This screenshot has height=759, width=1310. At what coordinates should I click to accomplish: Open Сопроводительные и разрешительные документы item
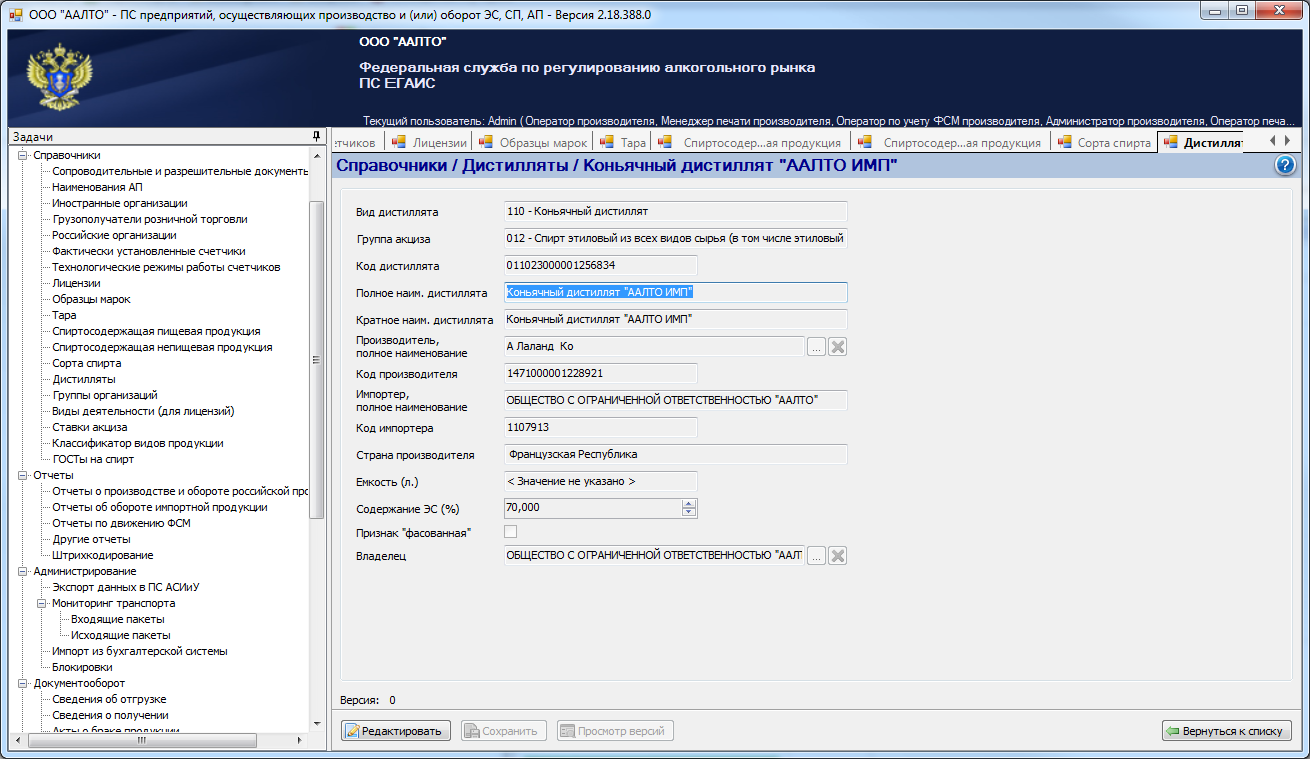(181, 171)
